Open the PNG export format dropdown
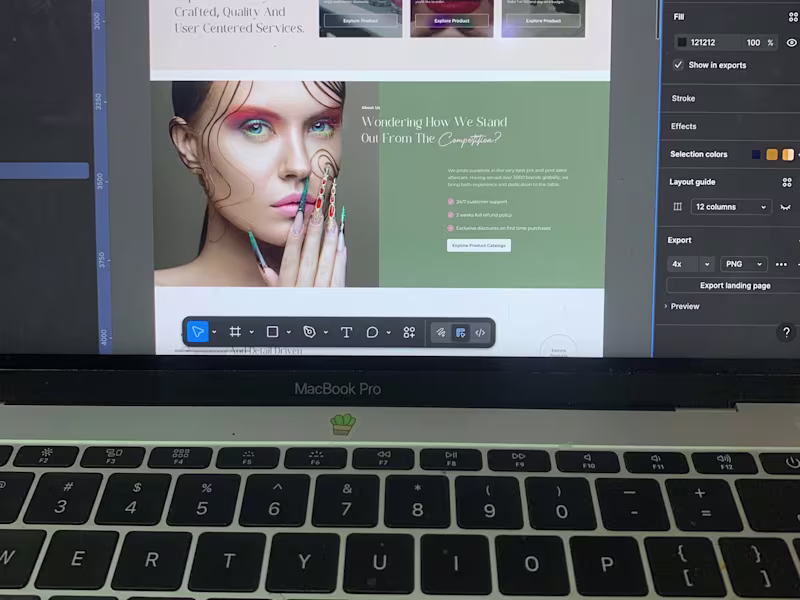Screen dimensions: 800x600 [x=743, y=263]
